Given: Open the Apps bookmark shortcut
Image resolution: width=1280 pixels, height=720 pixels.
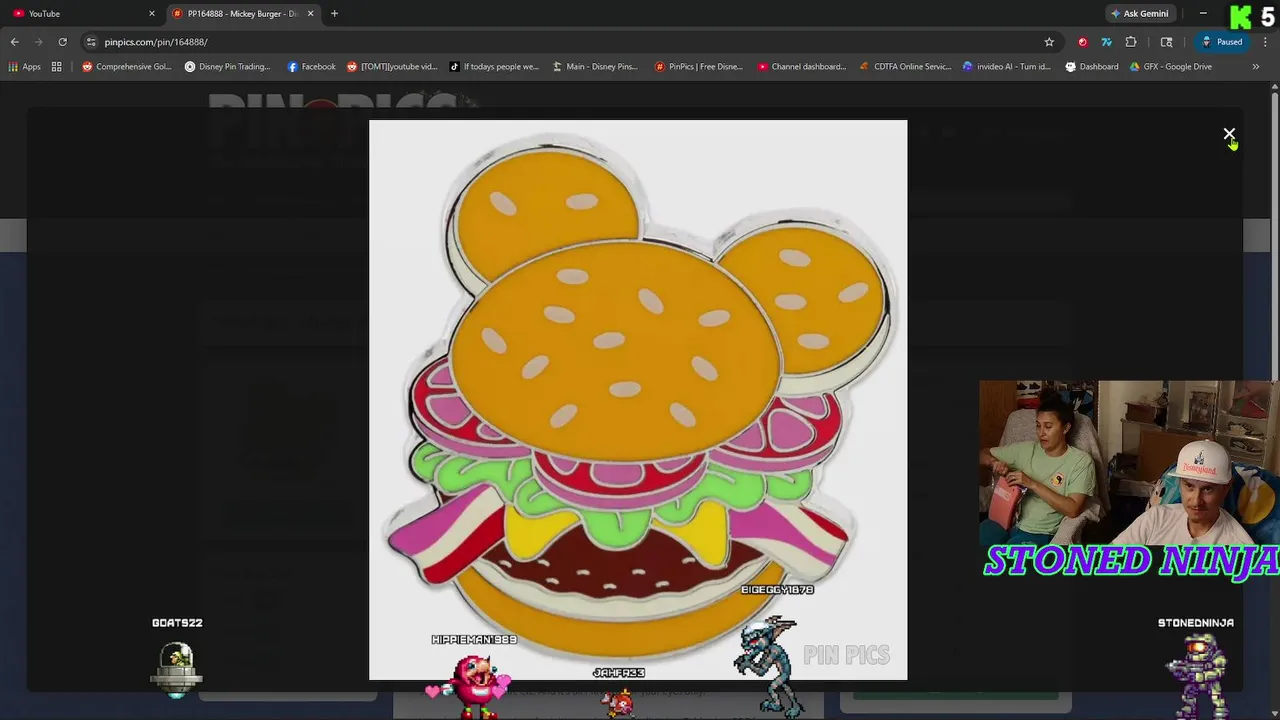Looking at the screenshot, I should 25,67.
